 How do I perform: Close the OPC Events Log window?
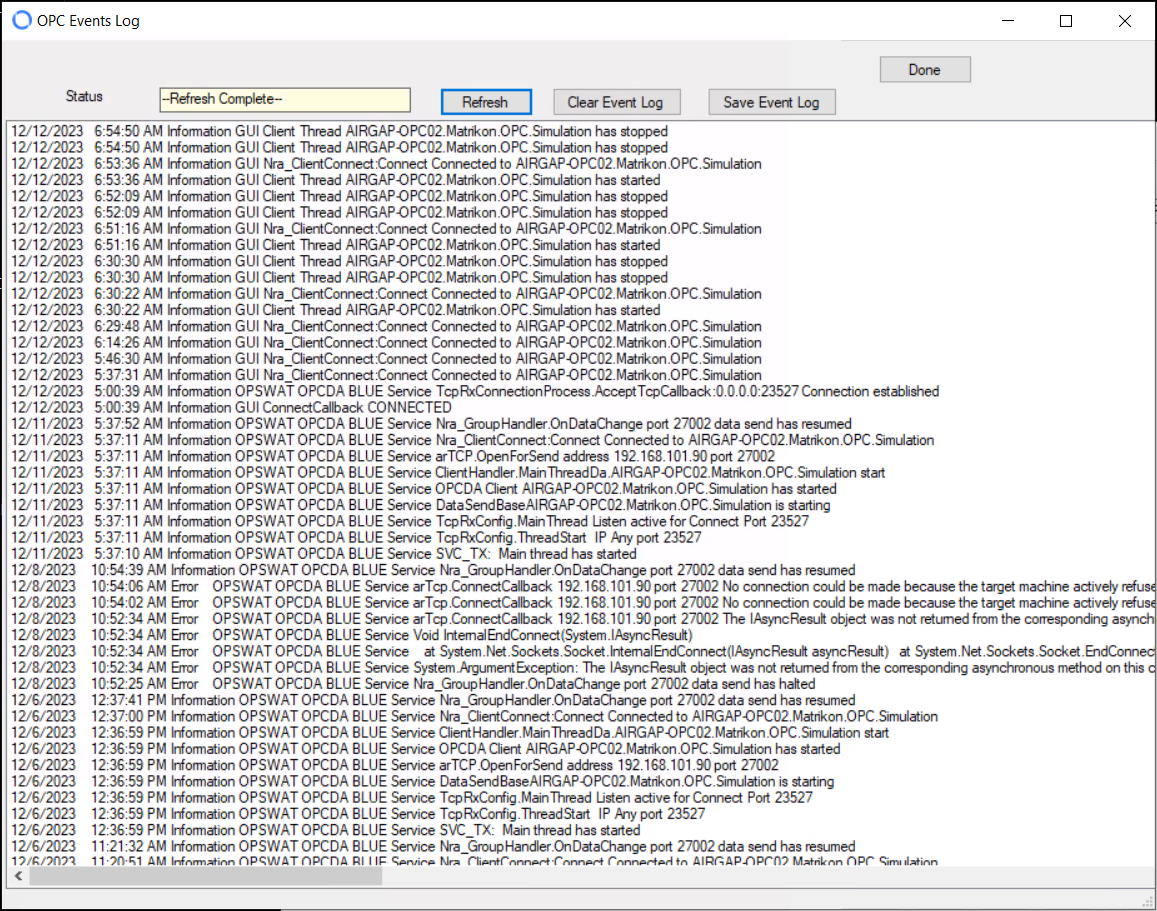coord(1124,21)
